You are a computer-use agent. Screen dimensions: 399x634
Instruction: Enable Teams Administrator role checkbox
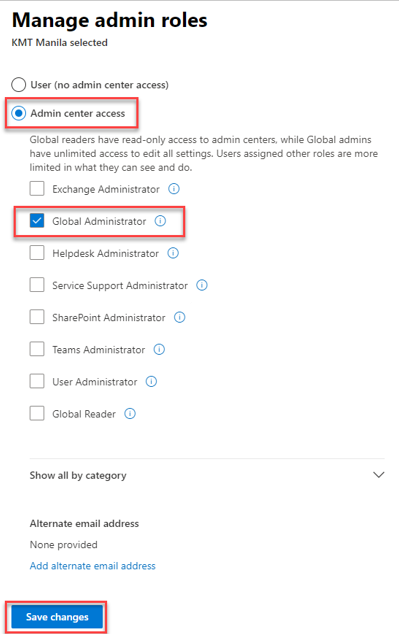(x=37, y=349)
